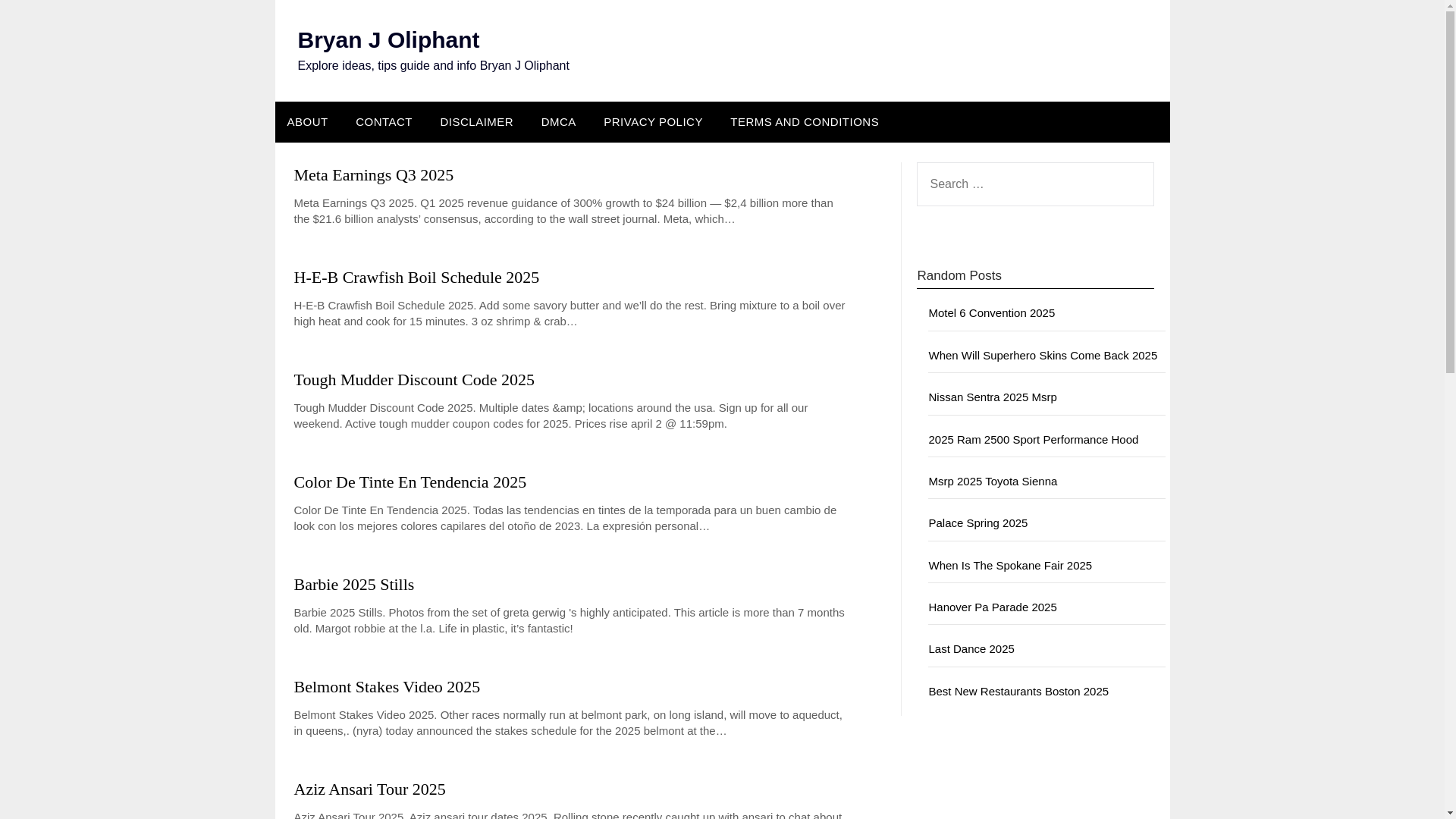This screenshot has height=819, width=1456.
Task: Open the H-E-B Crawfish Boil Schedule 2025 post
Action: click(x=416, y=278)
